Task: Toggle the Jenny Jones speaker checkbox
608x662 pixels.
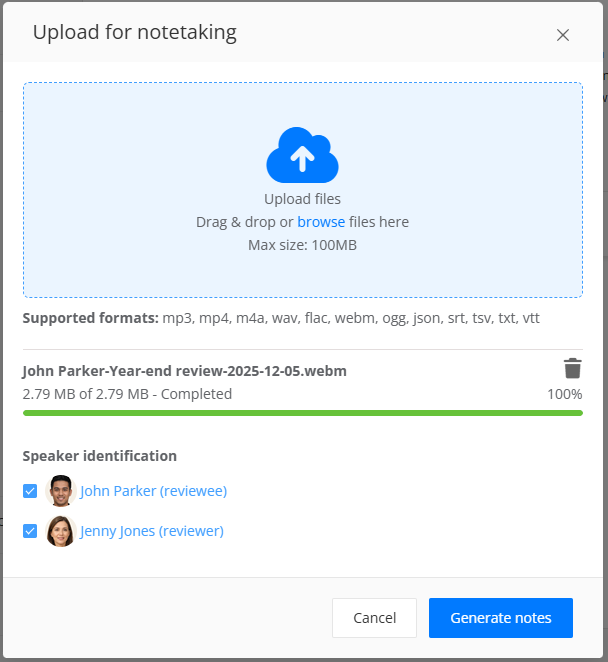Action: [x=30, y=531]
